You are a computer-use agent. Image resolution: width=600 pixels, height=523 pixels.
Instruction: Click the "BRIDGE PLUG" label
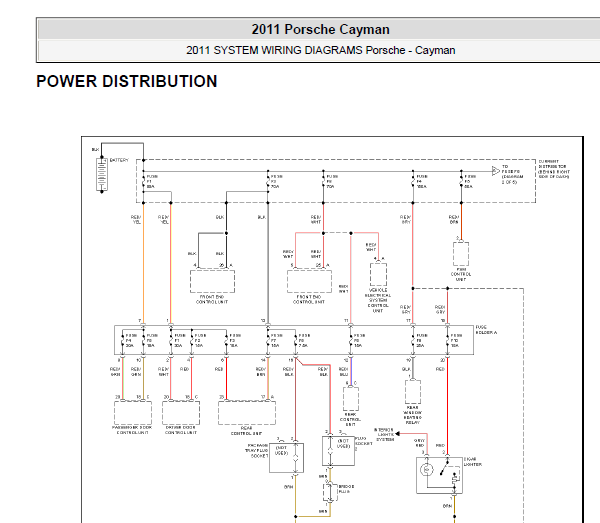click(x=346, y=489)
